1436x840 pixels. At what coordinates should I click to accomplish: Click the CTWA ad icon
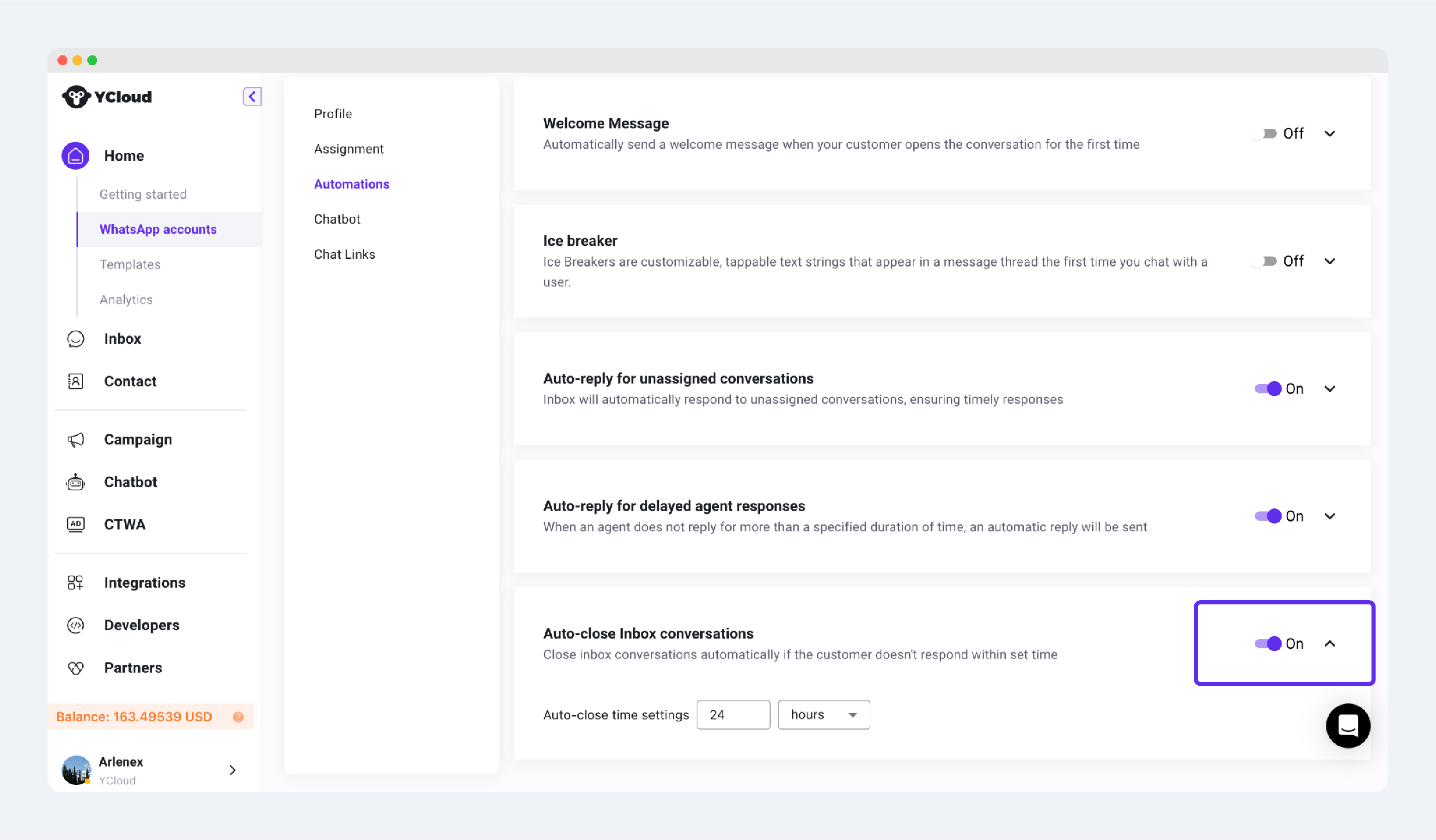[x=75, y=524]
